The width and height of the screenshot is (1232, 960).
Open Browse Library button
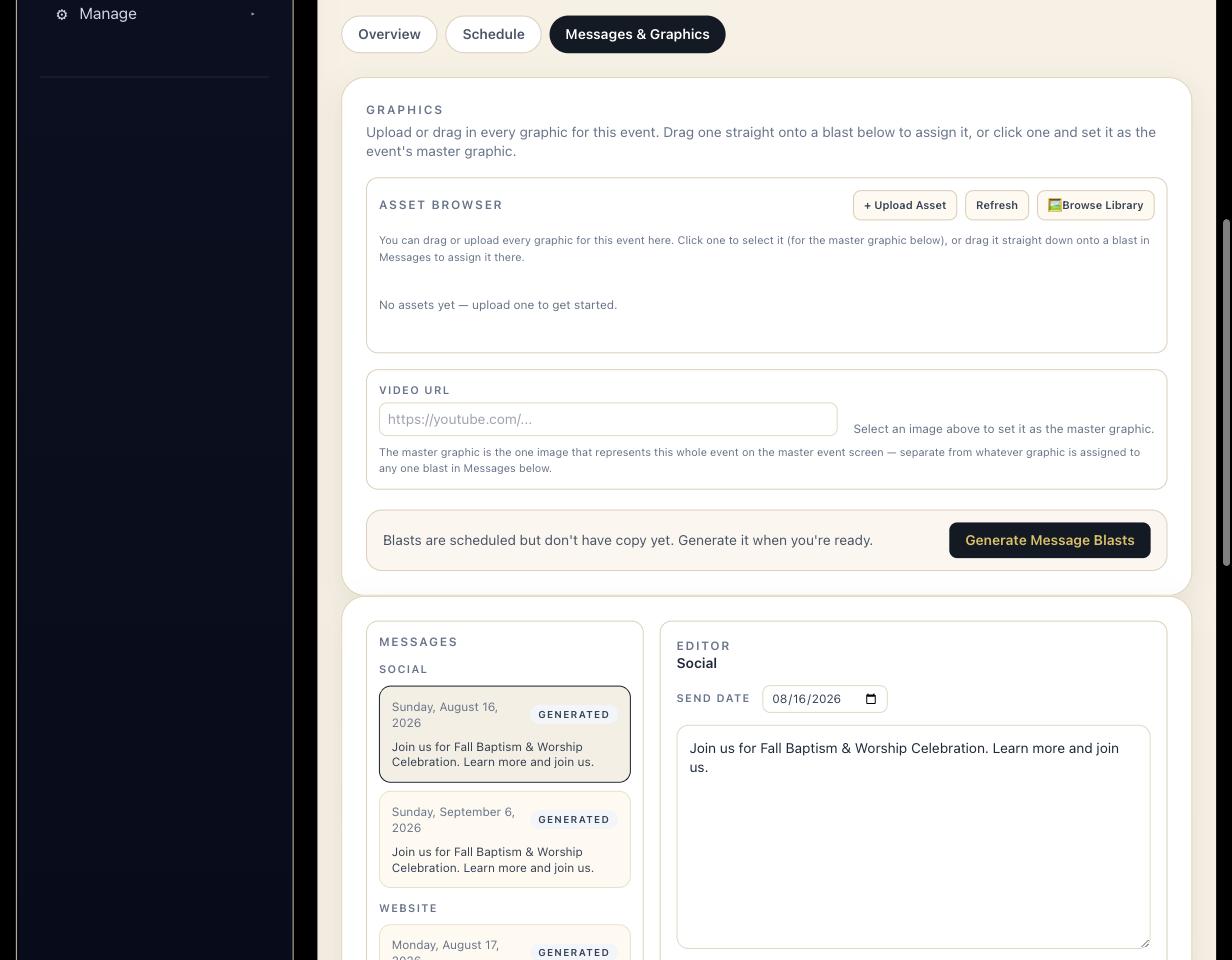click(x=1096, y=205)
